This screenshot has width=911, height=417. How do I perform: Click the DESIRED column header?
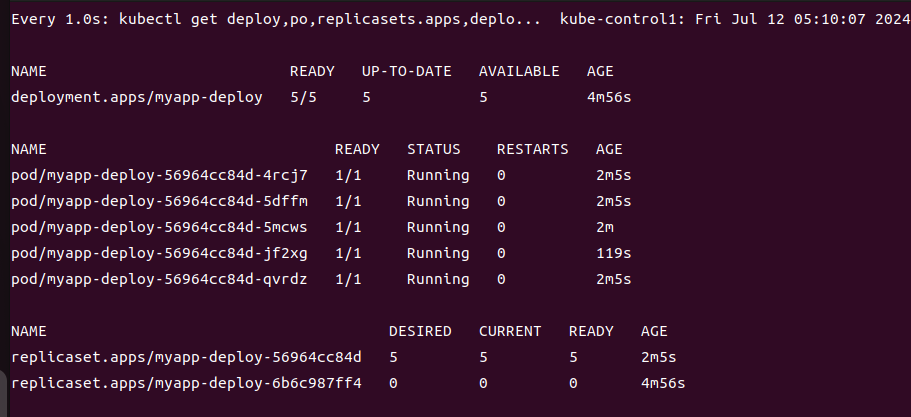point(420,331)
